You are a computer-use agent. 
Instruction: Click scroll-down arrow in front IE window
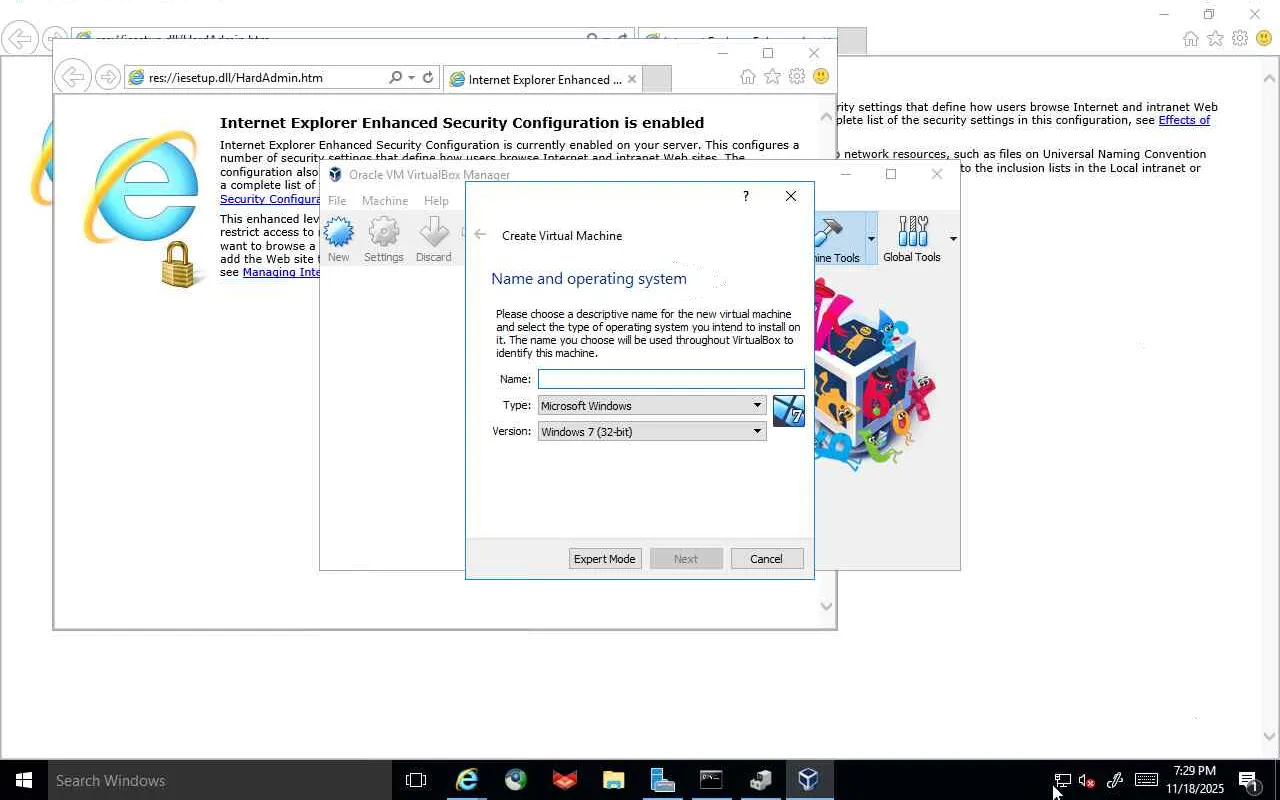pos(826,606)
